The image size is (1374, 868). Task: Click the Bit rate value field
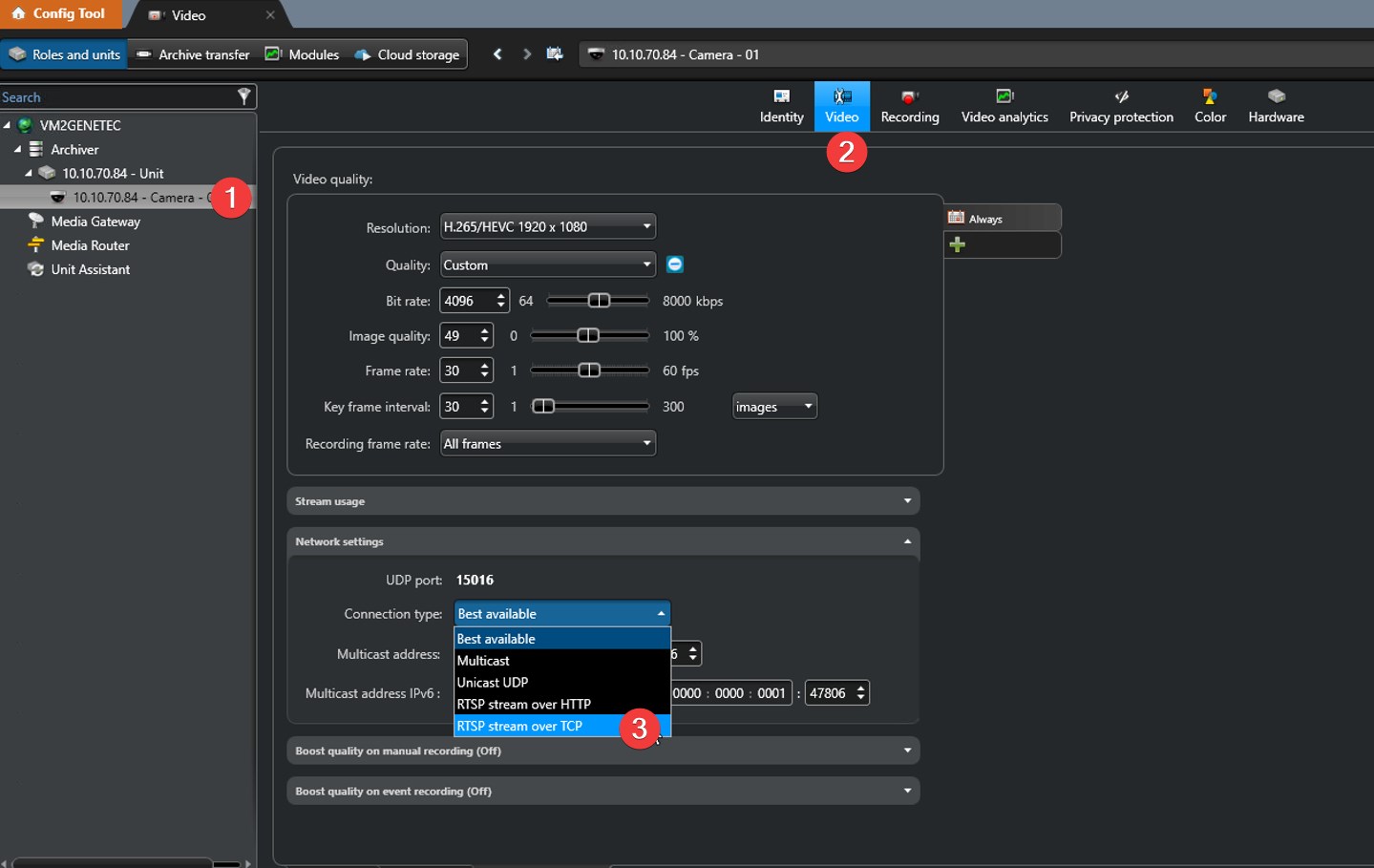click(x=466, y=301)
